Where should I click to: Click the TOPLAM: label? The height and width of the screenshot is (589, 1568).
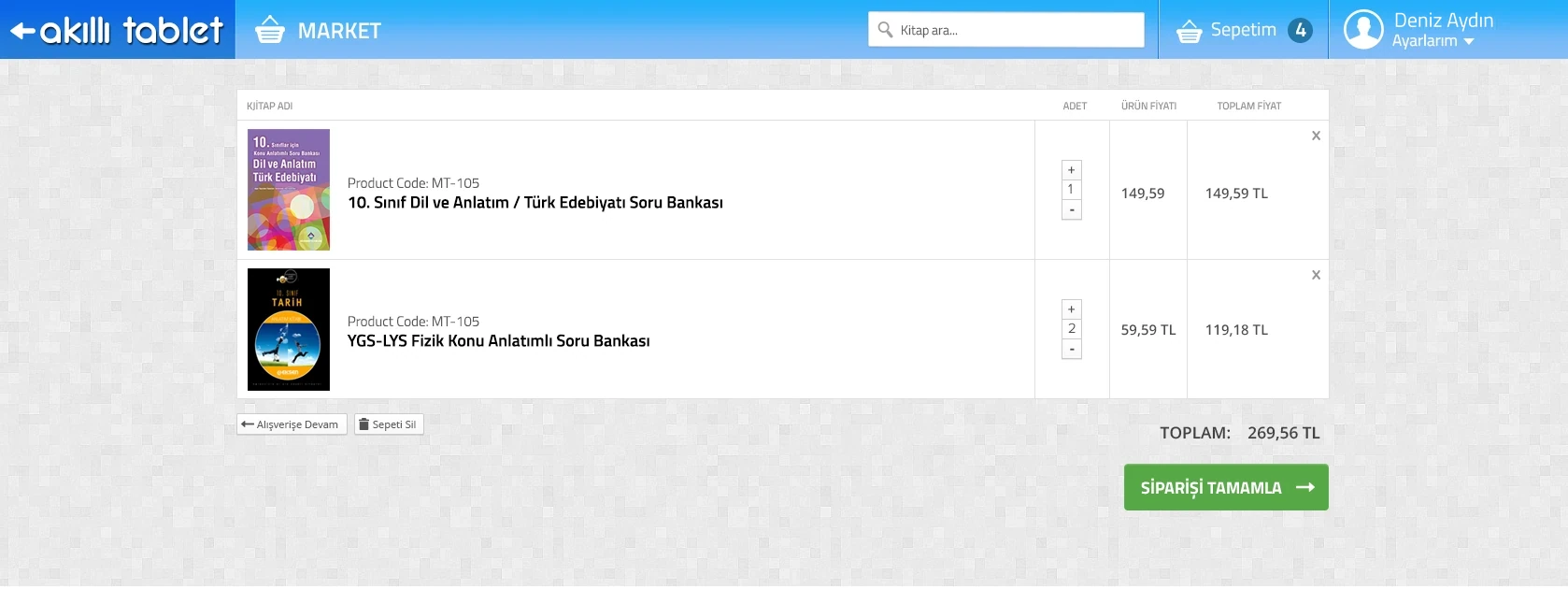(x=1195, y=433)
